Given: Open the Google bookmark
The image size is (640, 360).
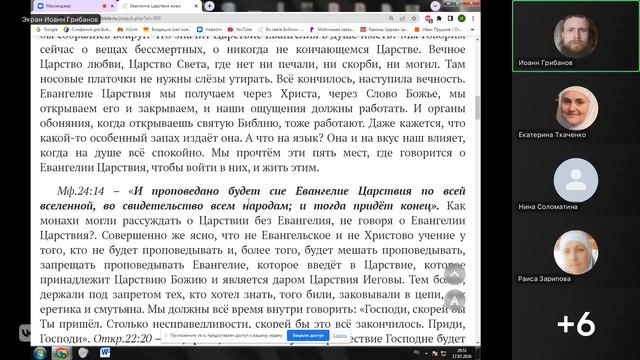Looking at the screenshot, I should [x=47, y=29].
